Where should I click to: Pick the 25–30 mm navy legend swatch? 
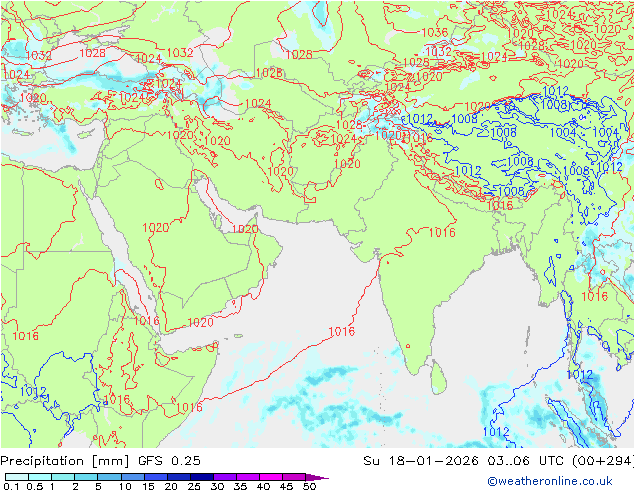(201, 477)
